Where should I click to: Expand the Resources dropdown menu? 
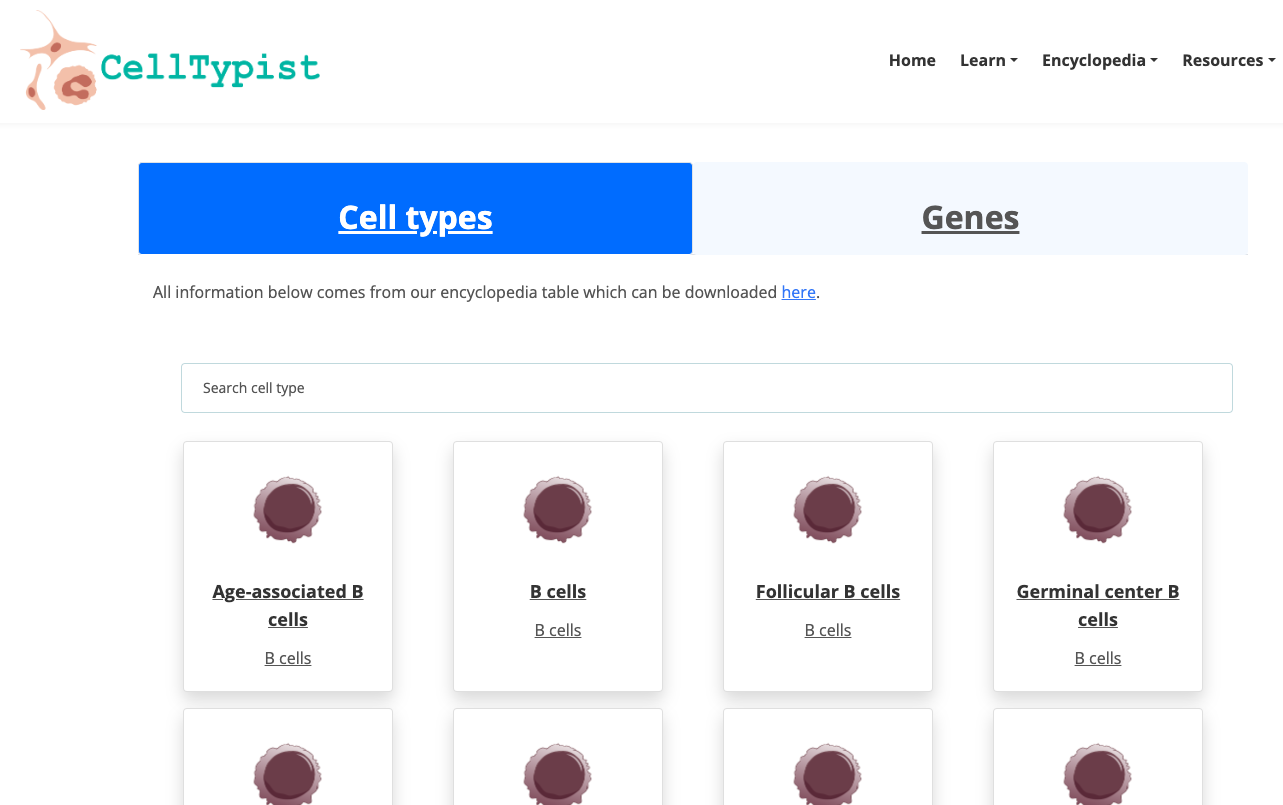click(1228, 60)
